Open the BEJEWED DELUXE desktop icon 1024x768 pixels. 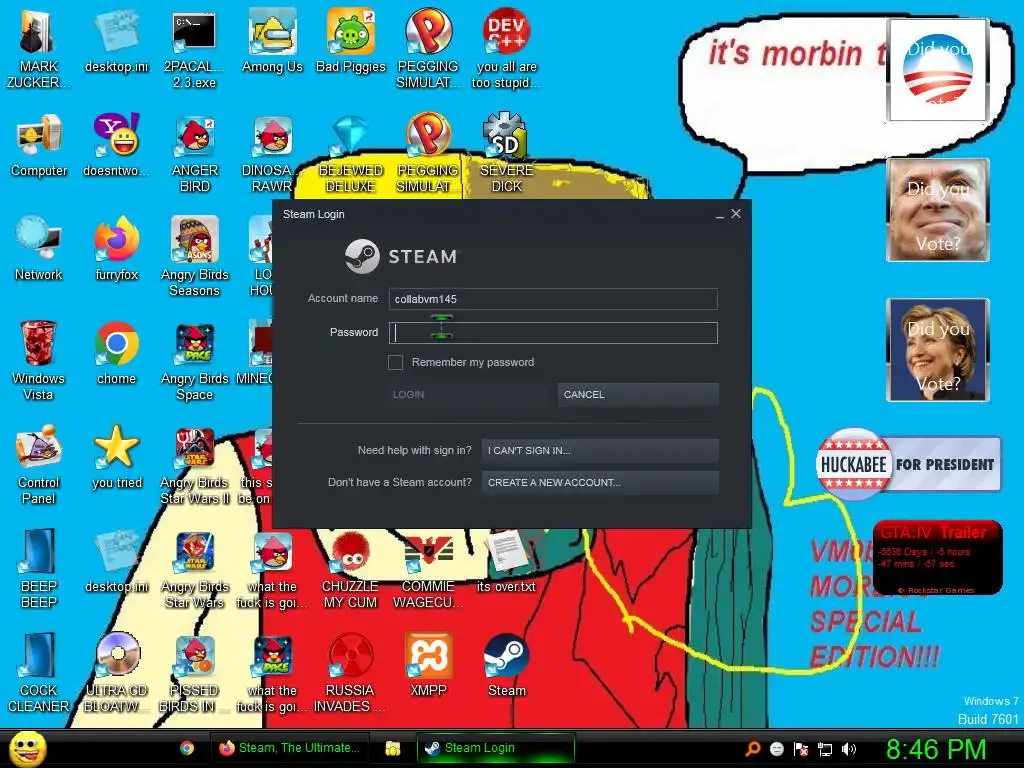point(351,153)
